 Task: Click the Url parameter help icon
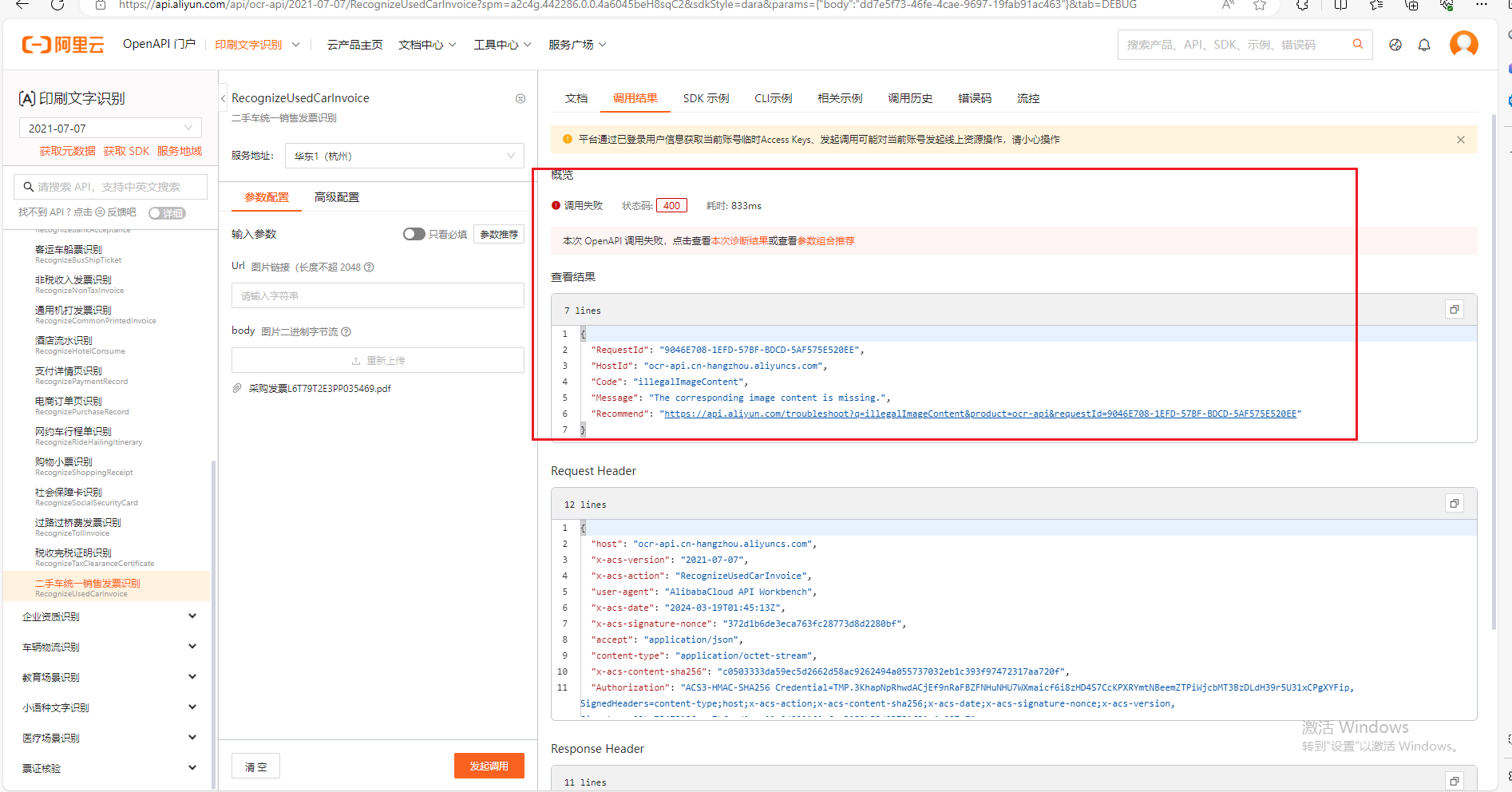click(369, 267)
